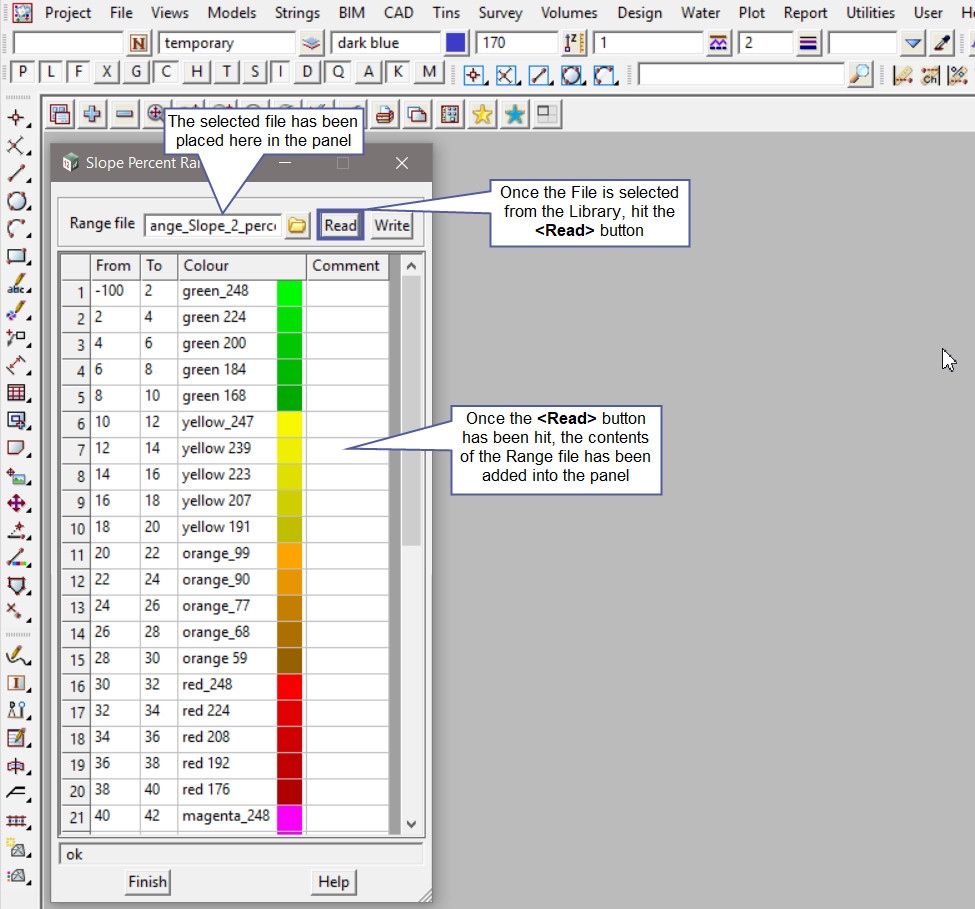Viewport: 975px width, 909px height.
Task: Open the Survey menu
Action: 500,13
